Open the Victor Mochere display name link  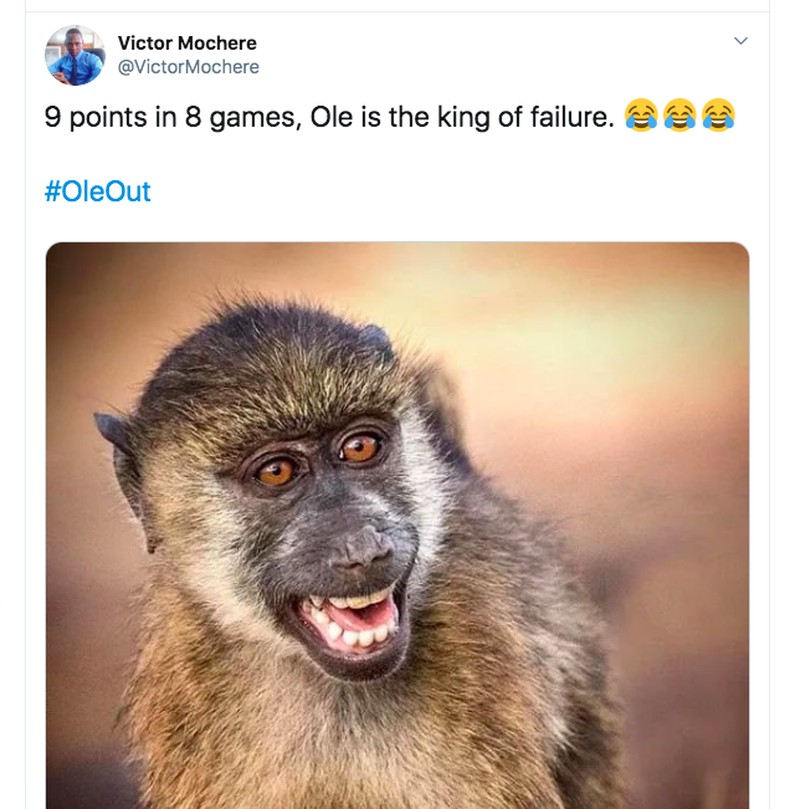[187, 43]
